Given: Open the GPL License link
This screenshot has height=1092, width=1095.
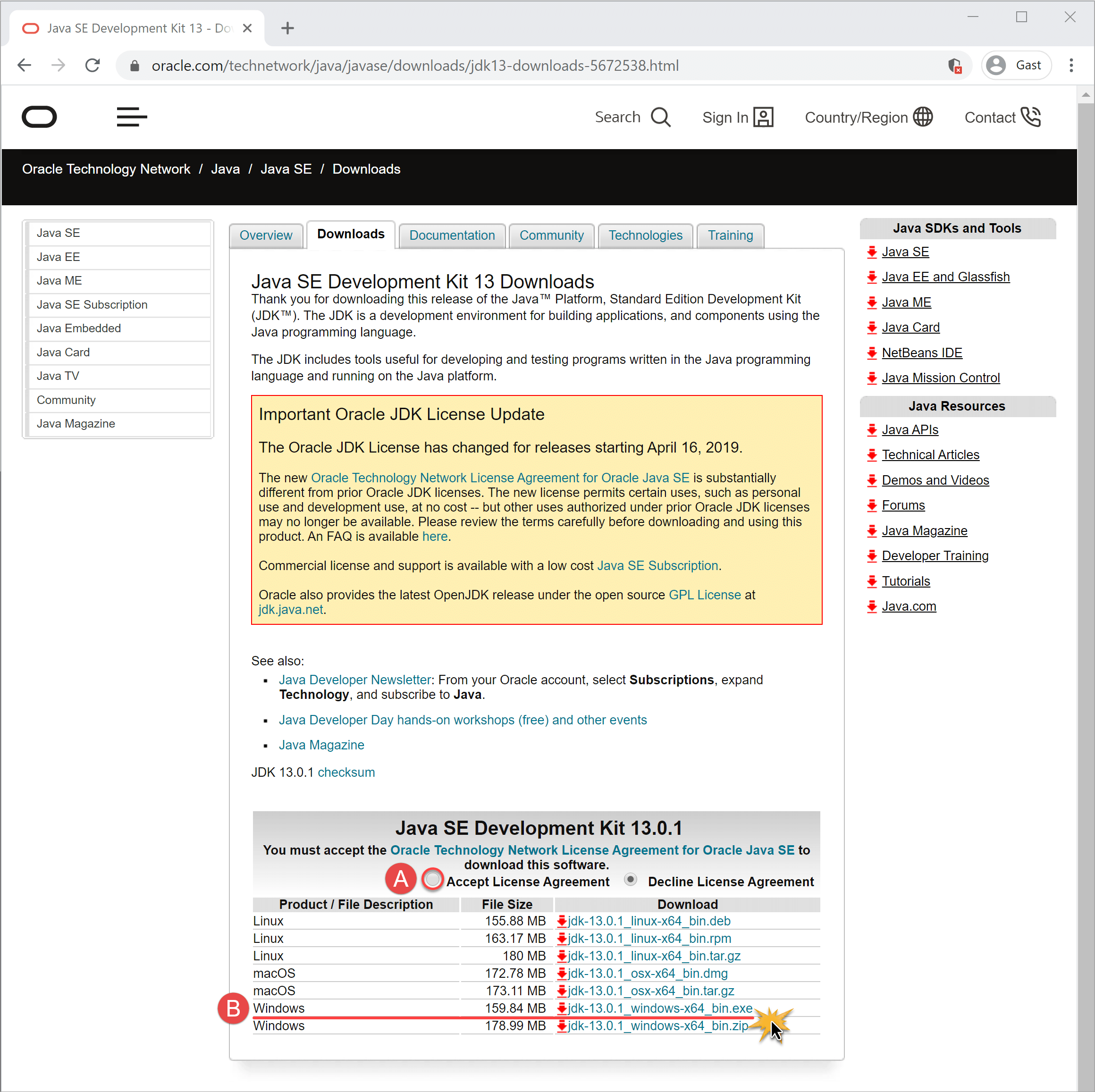Looking at the screenshot, I should click(705, 595).
